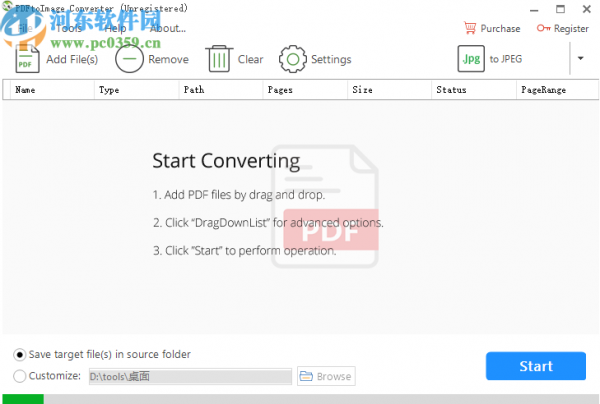Click the Add File(s) PDF icon
This screenshot has width=600, height=404.
27,59
